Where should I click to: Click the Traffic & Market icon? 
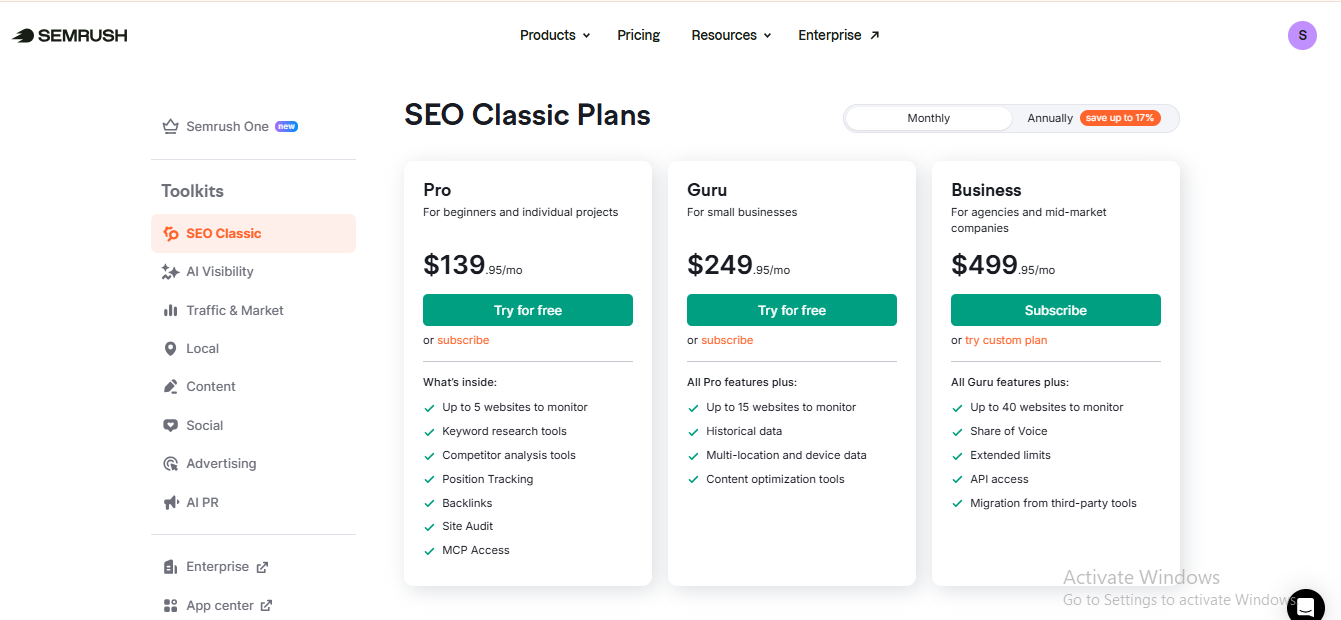pos(170,310)
